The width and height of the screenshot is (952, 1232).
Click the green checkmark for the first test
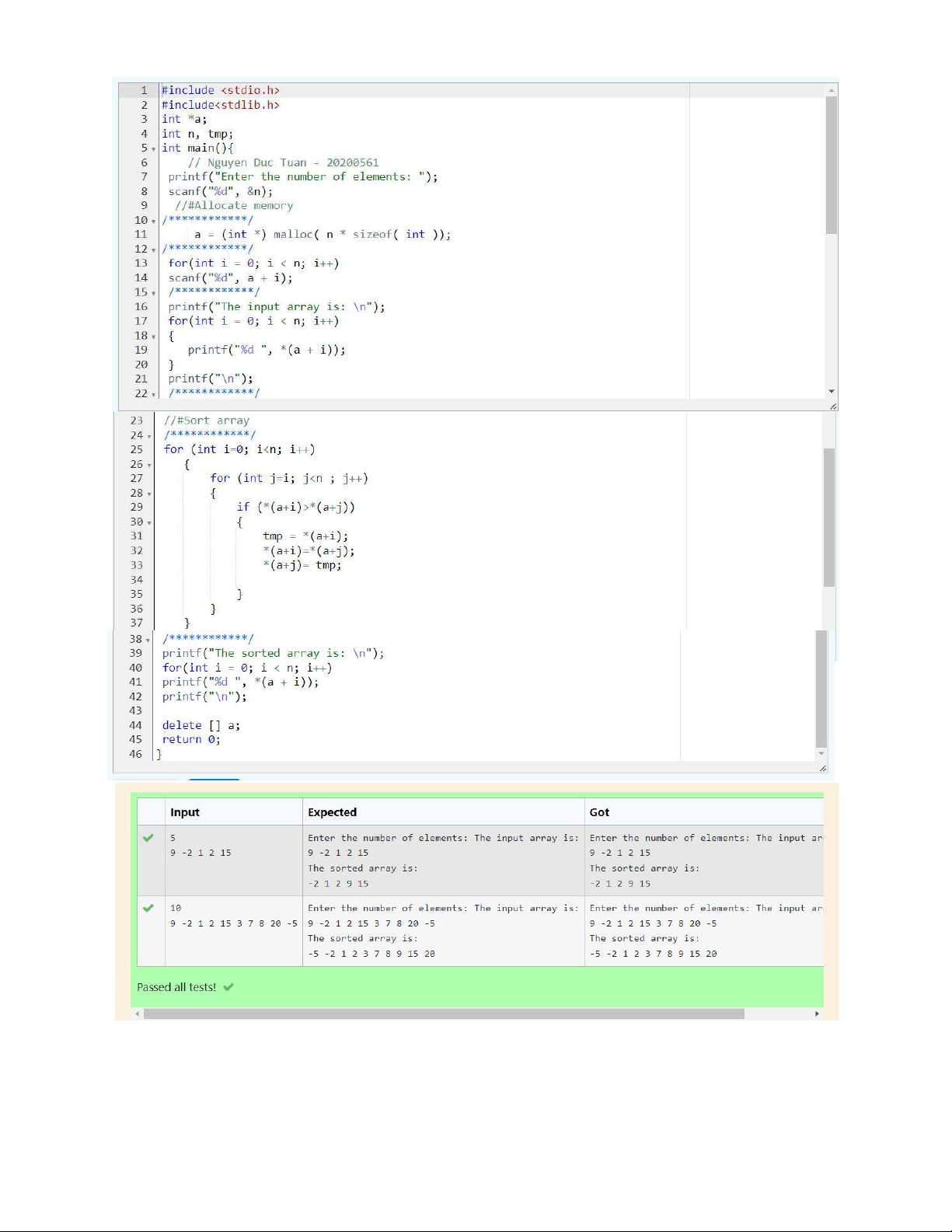pyautogui.click(x=148, y=838)
